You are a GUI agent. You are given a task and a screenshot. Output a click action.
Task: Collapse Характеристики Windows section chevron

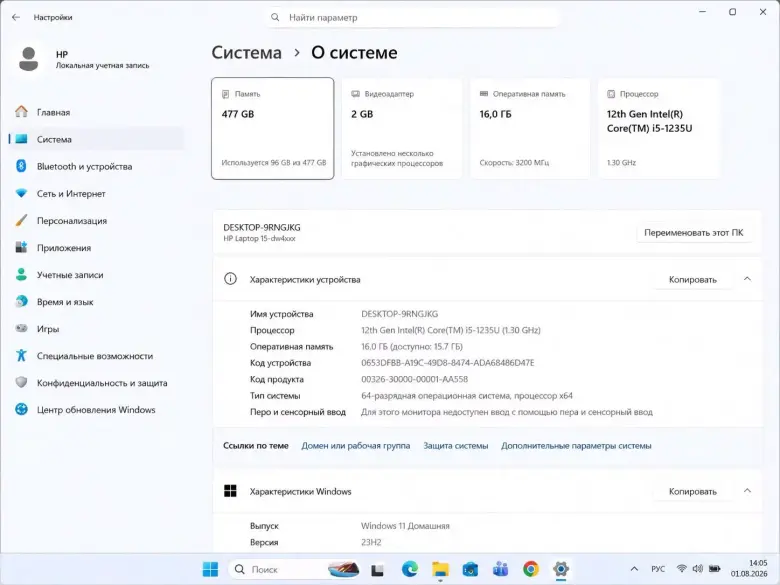pos(747,491)
